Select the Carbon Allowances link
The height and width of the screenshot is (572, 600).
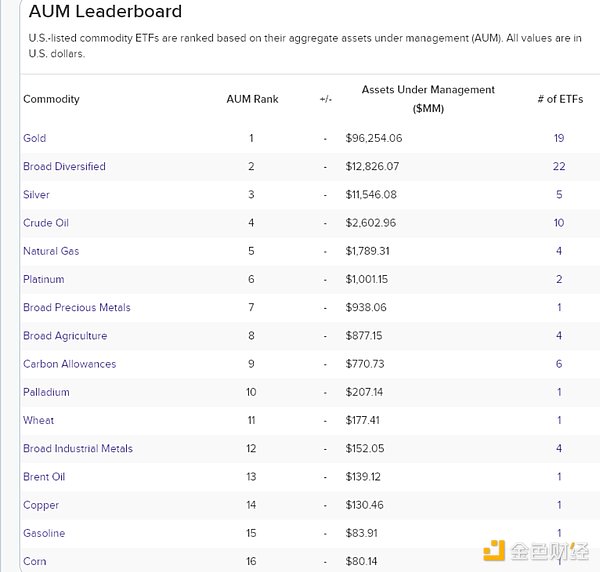[x=69, y=364]
